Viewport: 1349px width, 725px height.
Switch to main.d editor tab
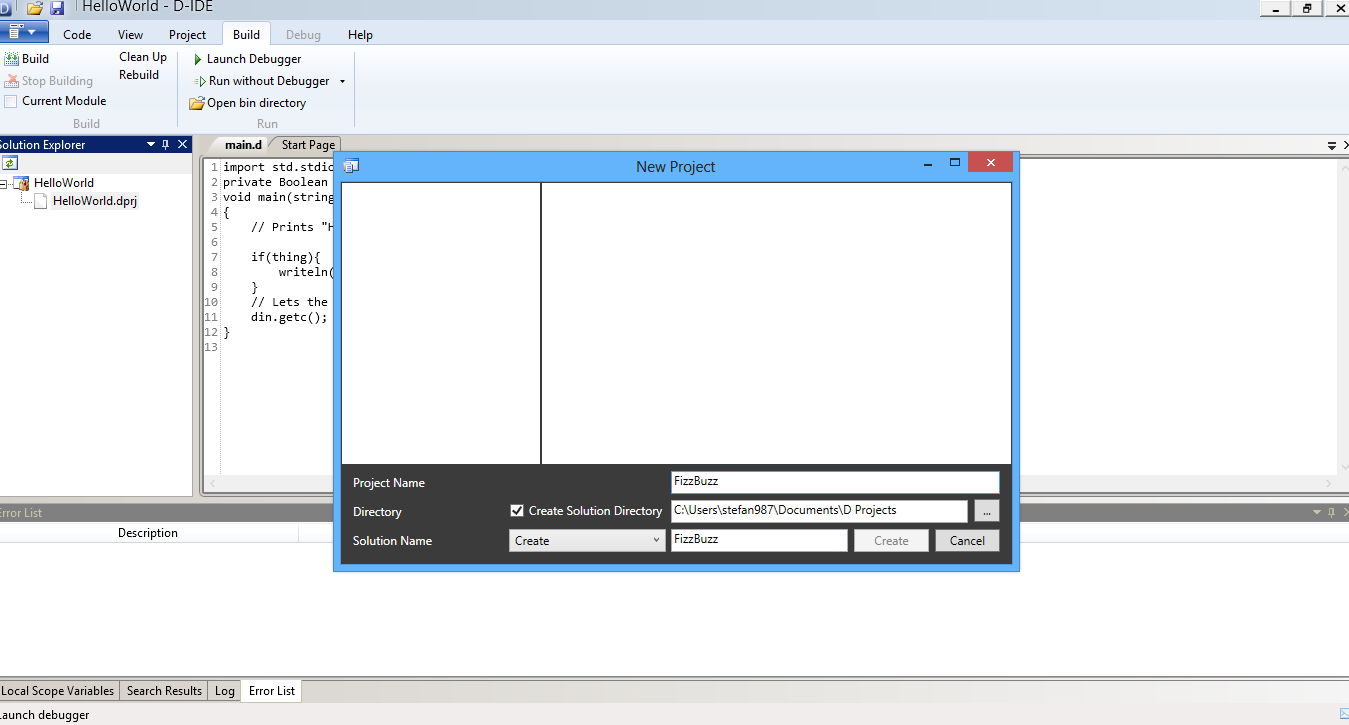tap(243, 145)
